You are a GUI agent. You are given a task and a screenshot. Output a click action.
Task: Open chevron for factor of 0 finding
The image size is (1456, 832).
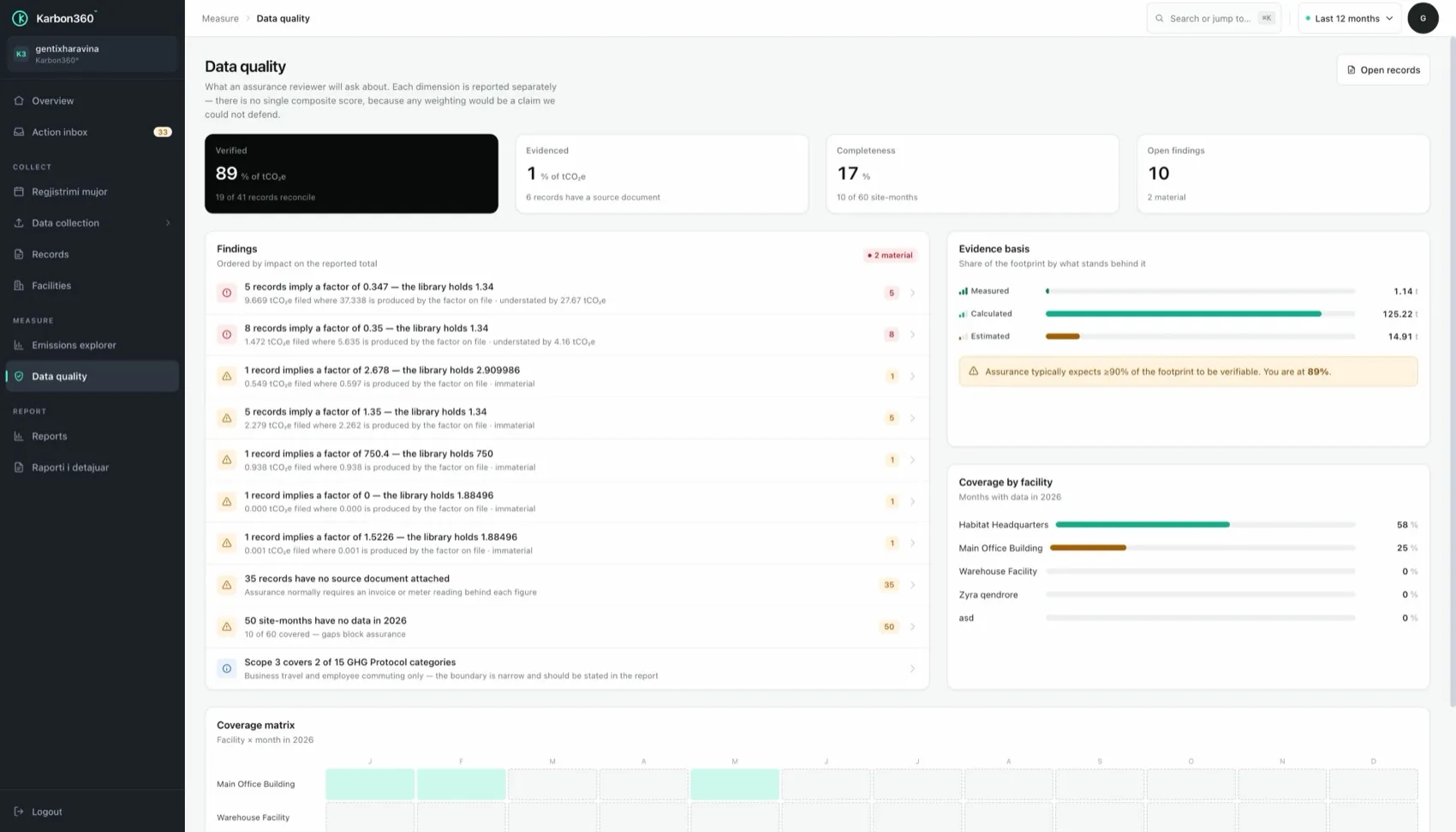pos(912,502)
